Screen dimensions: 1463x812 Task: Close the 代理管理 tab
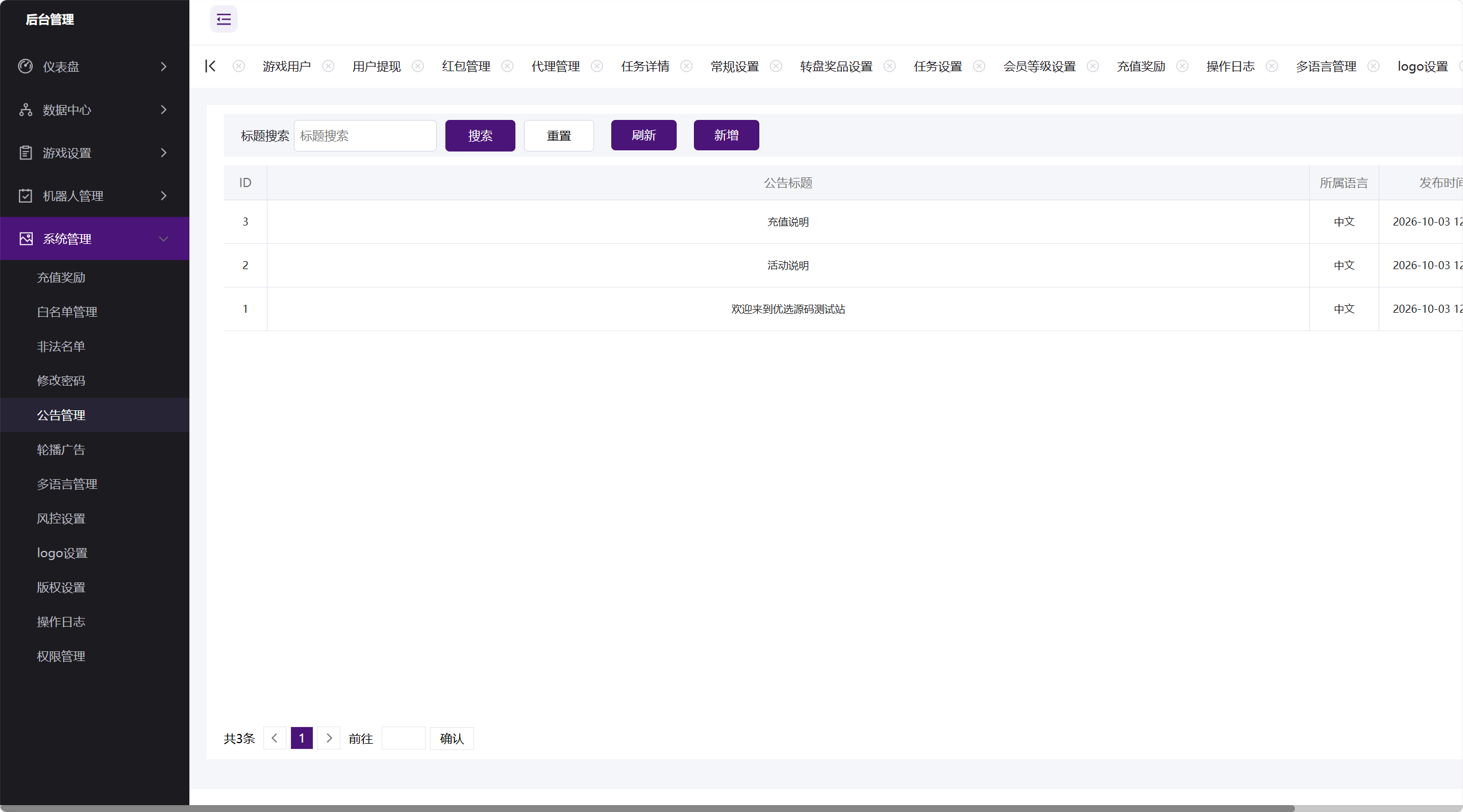point(597,66)
